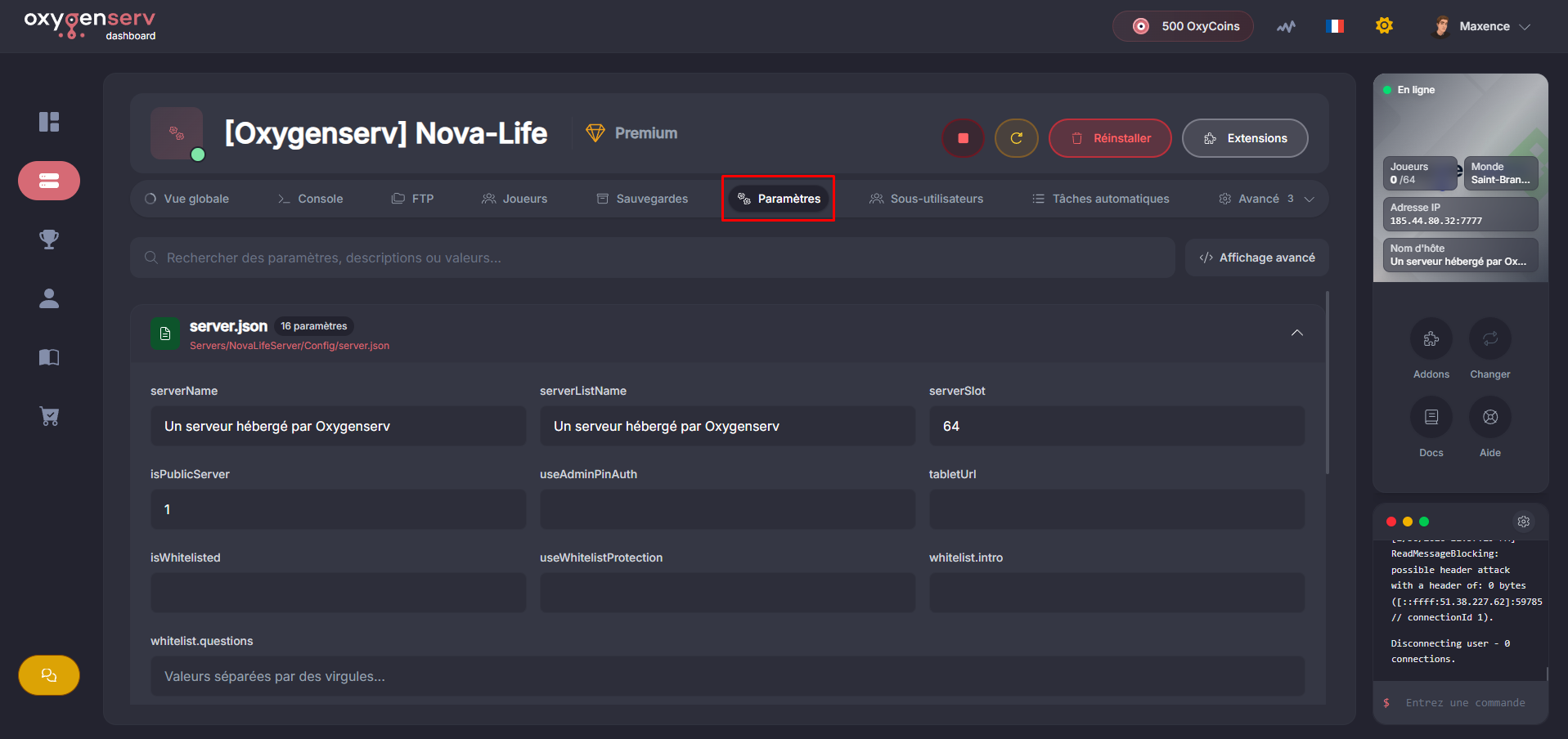Open the Addons shortcut icon
Image resolution: width=1568 pixels, height=739 pixels.
point(1431,338)
